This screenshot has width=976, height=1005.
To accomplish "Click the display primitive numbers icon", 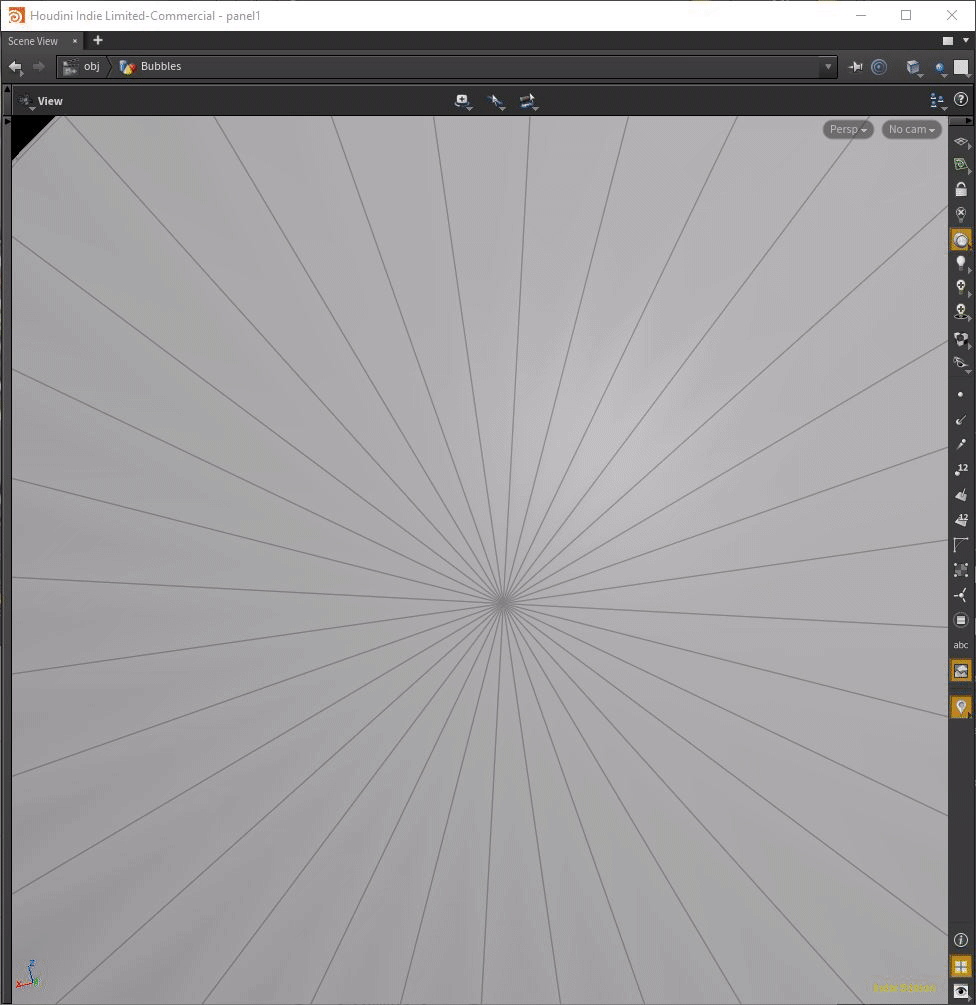I will (961, 519).
